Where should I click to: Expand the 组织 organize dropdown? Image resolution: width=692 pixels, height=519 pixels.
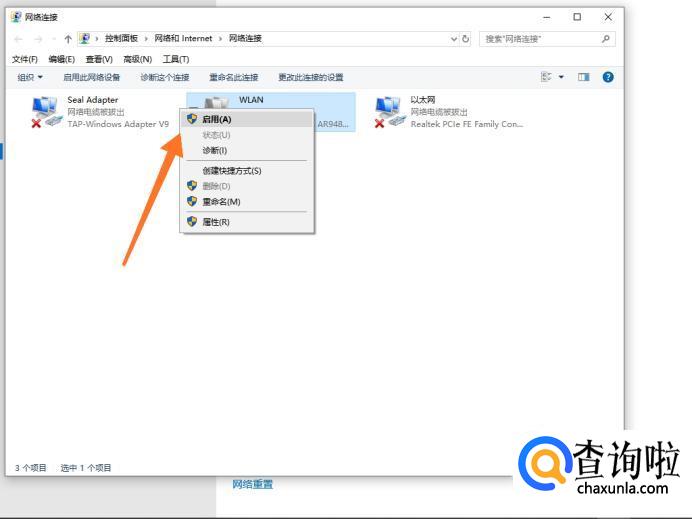(30, 77)
